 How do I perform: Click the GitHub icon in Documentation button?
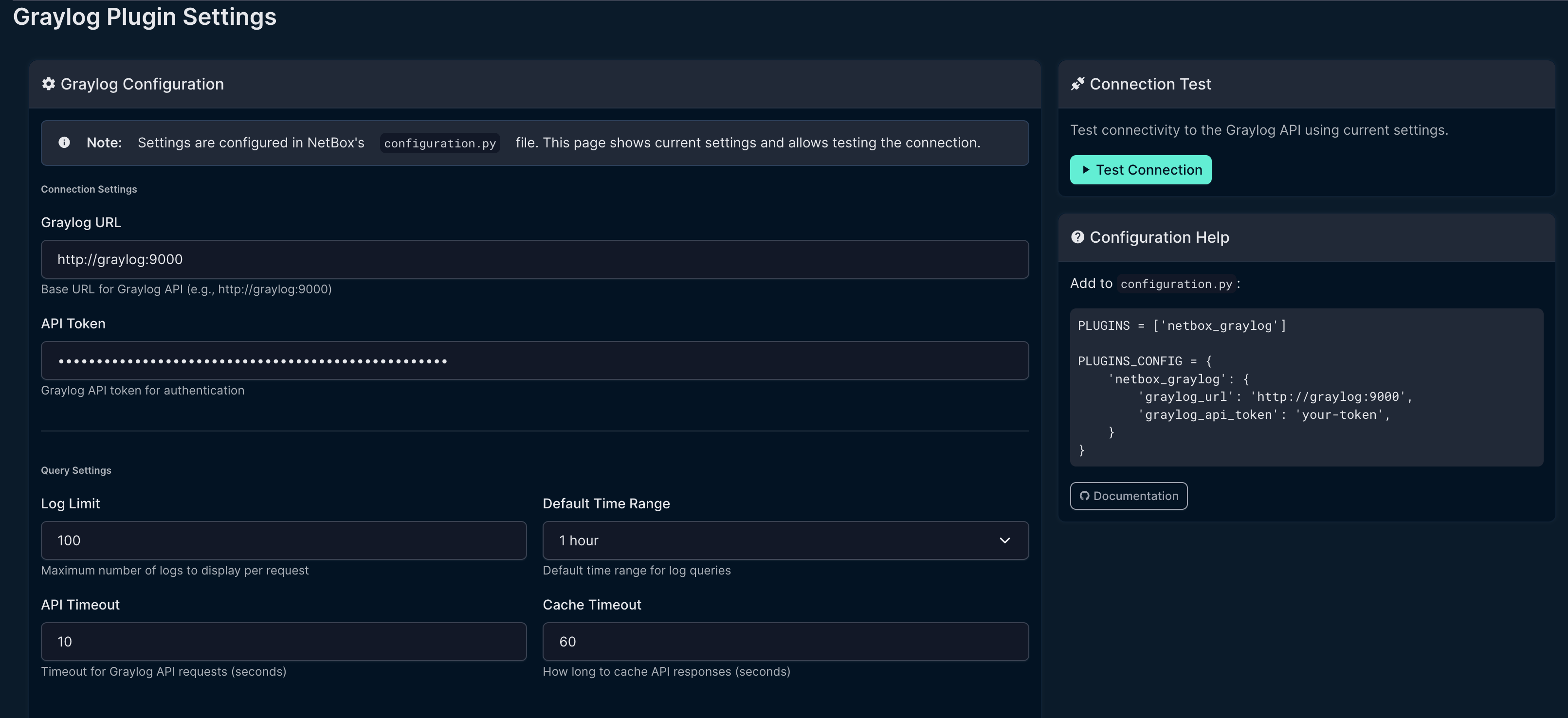pyautogui.click(x=1084, y=496)
